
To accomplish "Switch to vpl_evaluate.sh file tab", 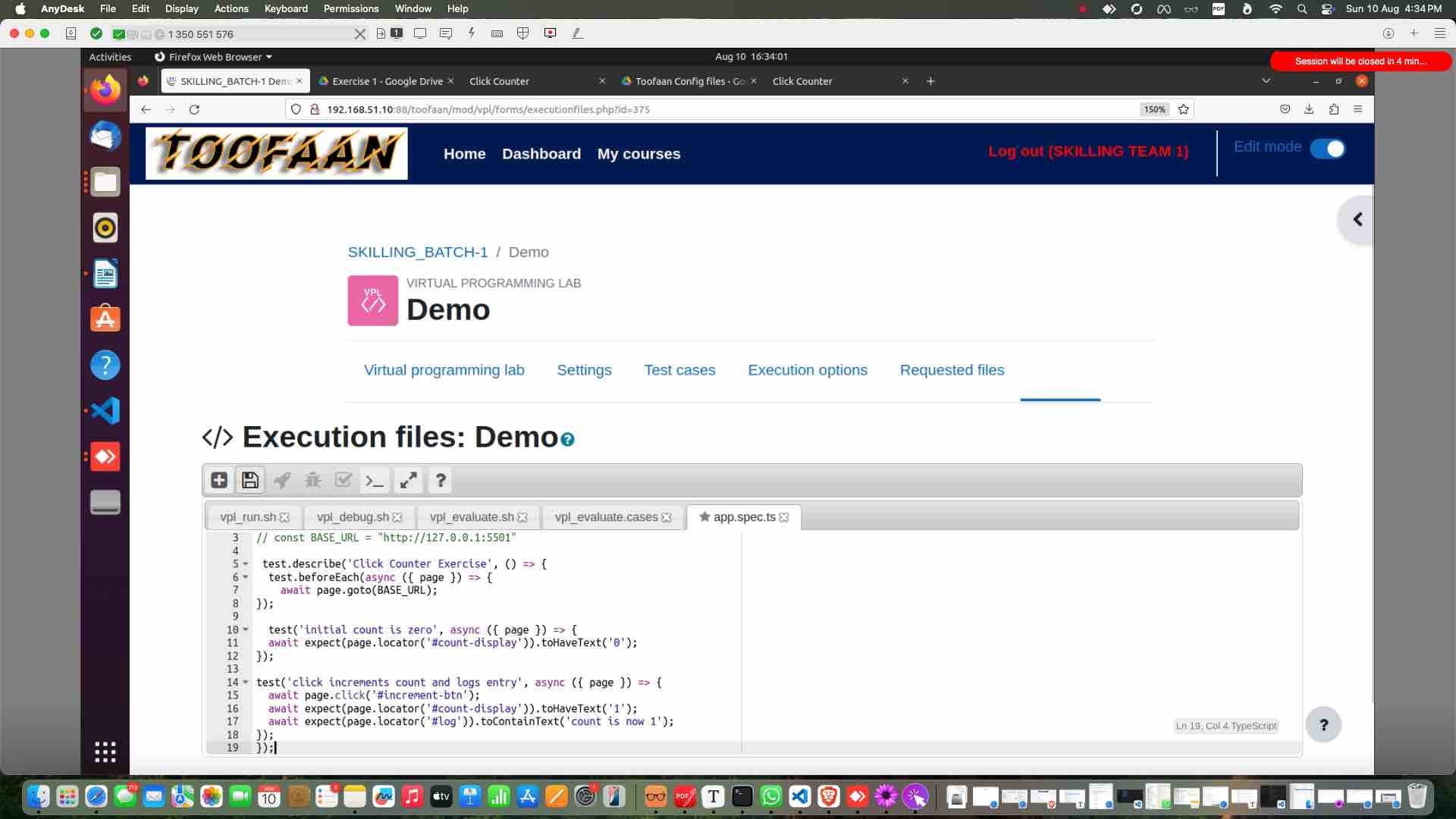I will tap(471, 517).
